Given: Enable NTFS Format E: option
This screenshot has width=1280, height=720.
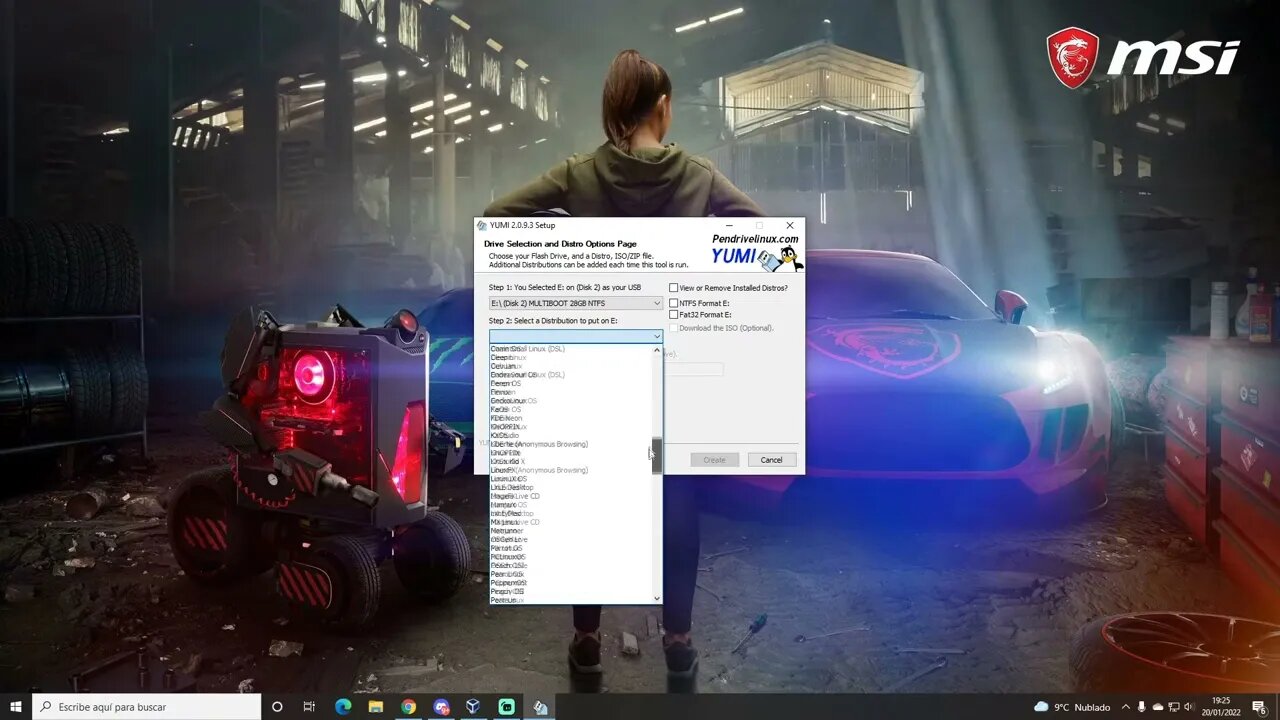Looking at the screenshot, I should click(x=674, y=303).
